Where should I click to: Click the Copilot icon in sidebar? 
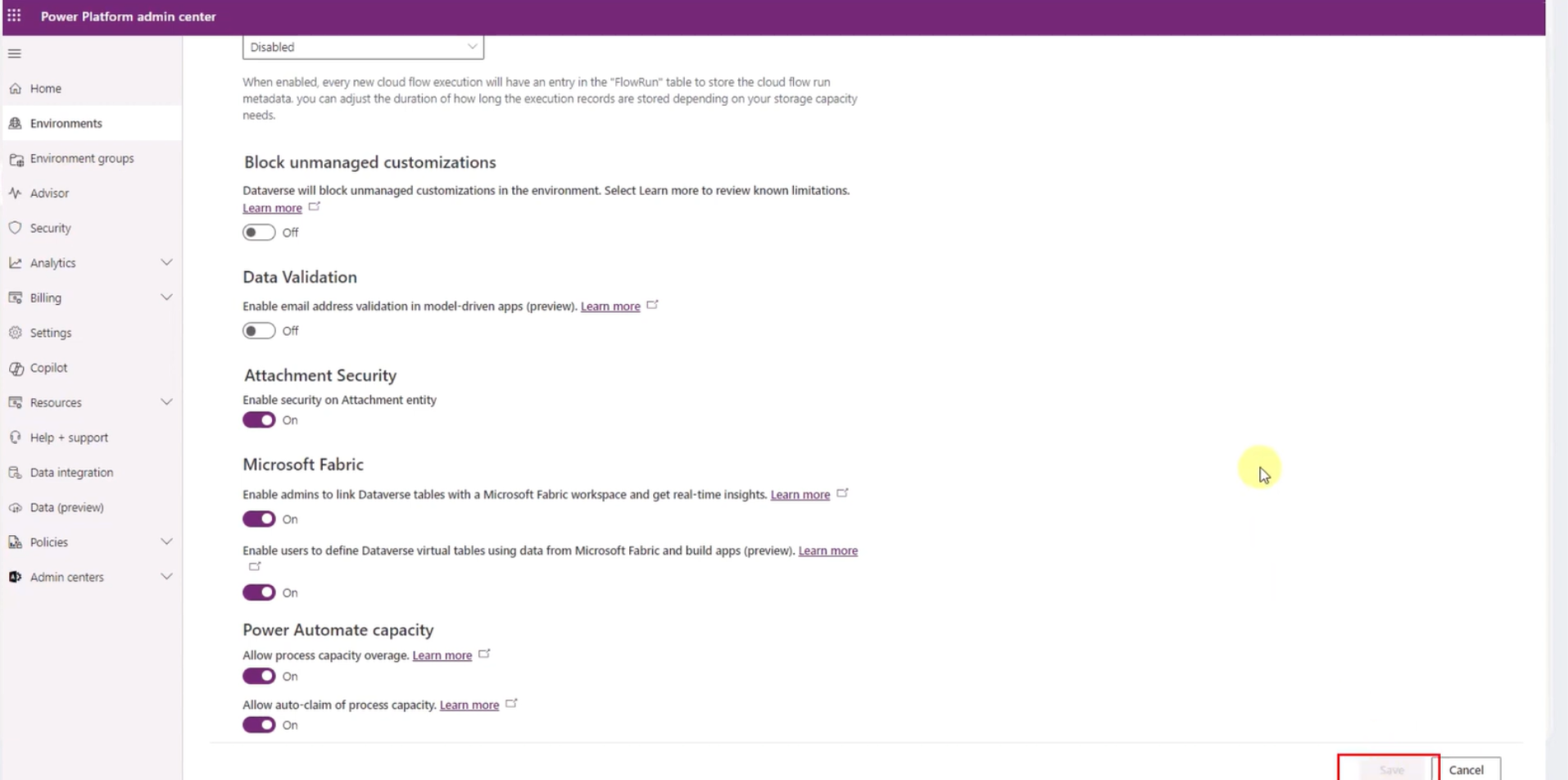pos(16,368)
